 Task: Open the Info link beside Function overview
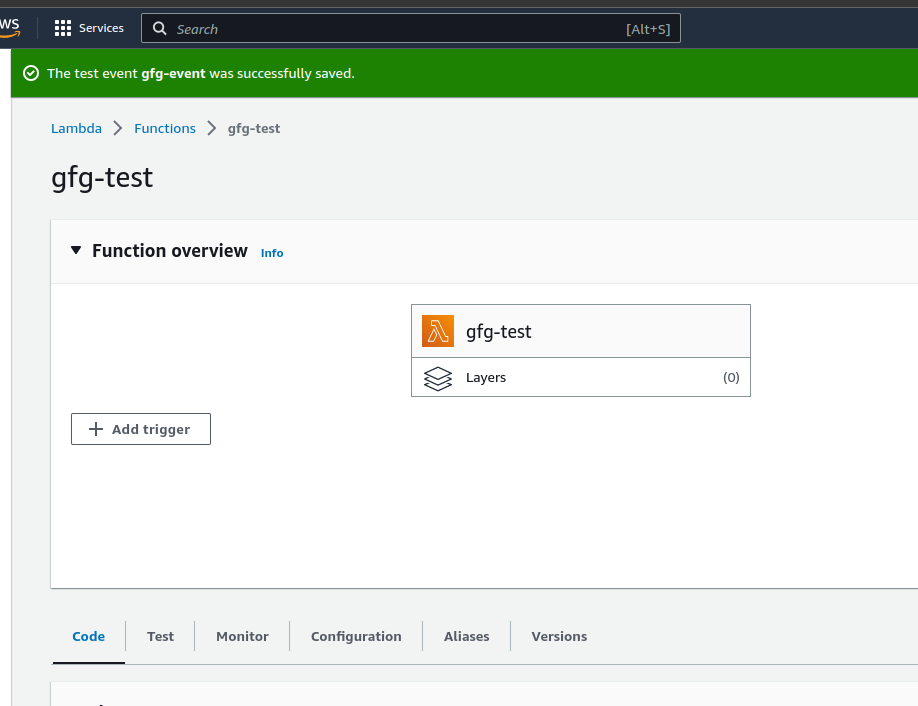click(x=272, y=253)
